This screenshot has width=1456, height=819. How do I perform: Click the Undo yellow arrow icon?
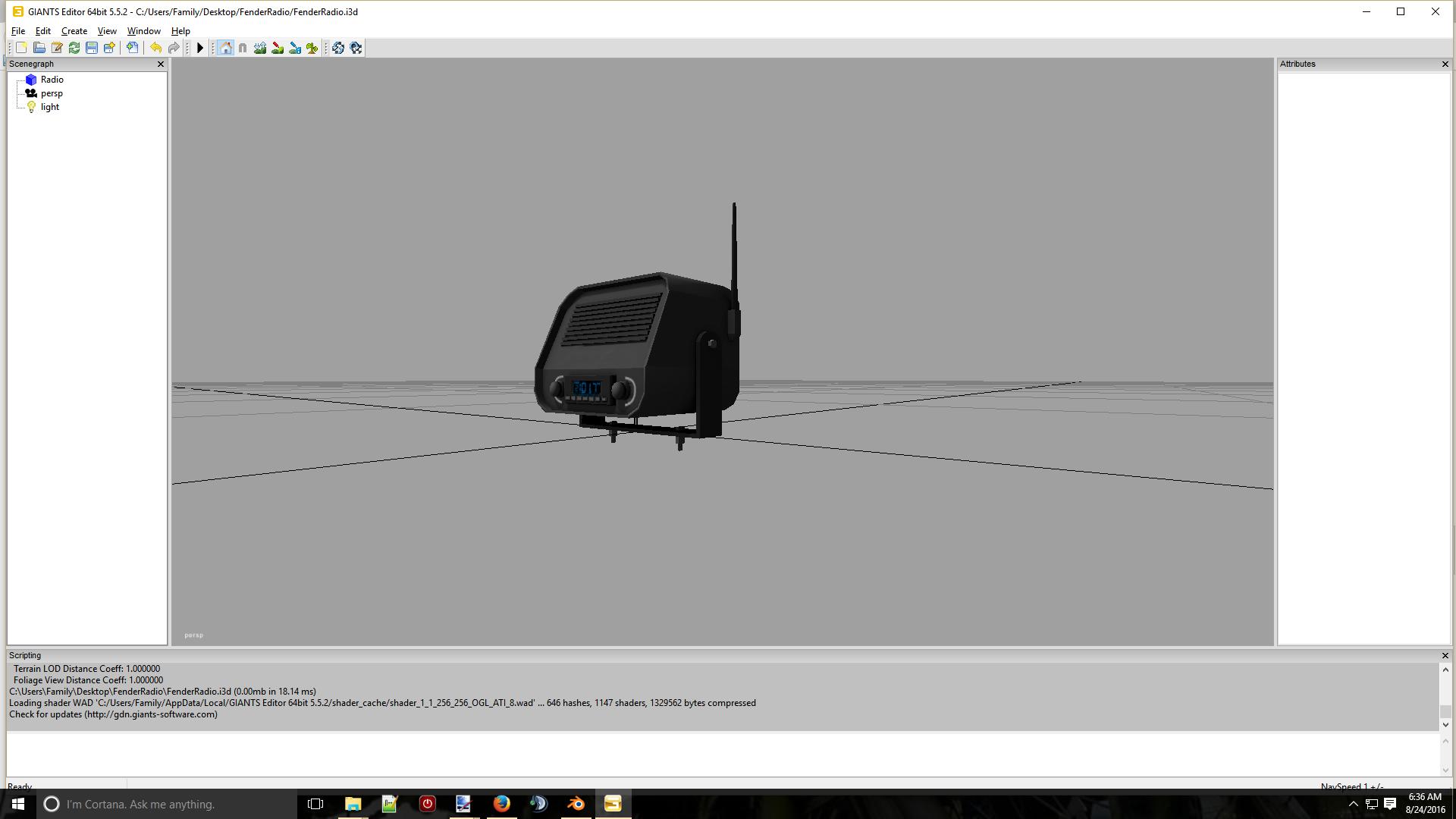tap(155, 48)
